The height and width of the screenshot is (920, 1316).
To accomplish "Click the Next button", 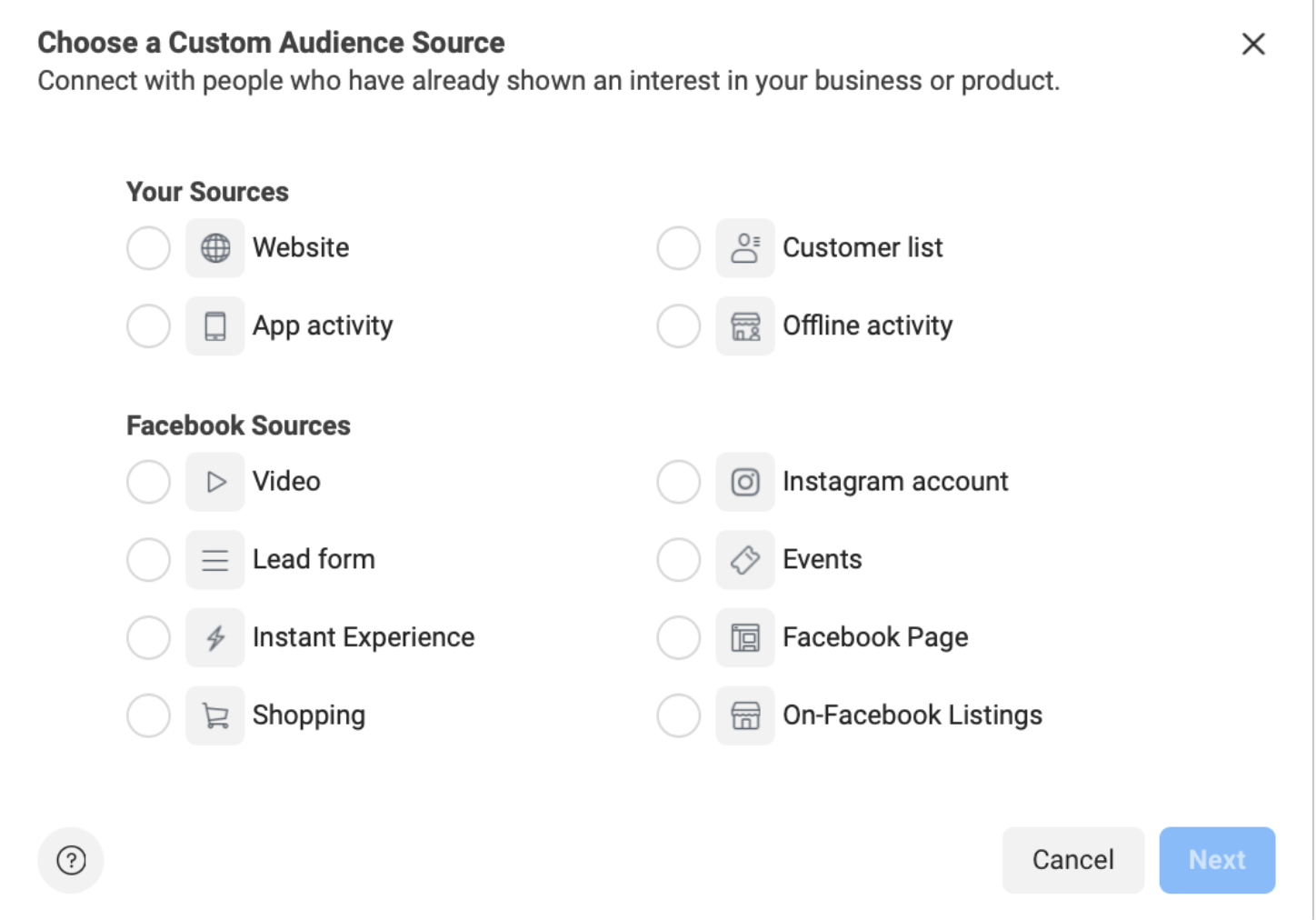I will click(x=1217, y=860).
